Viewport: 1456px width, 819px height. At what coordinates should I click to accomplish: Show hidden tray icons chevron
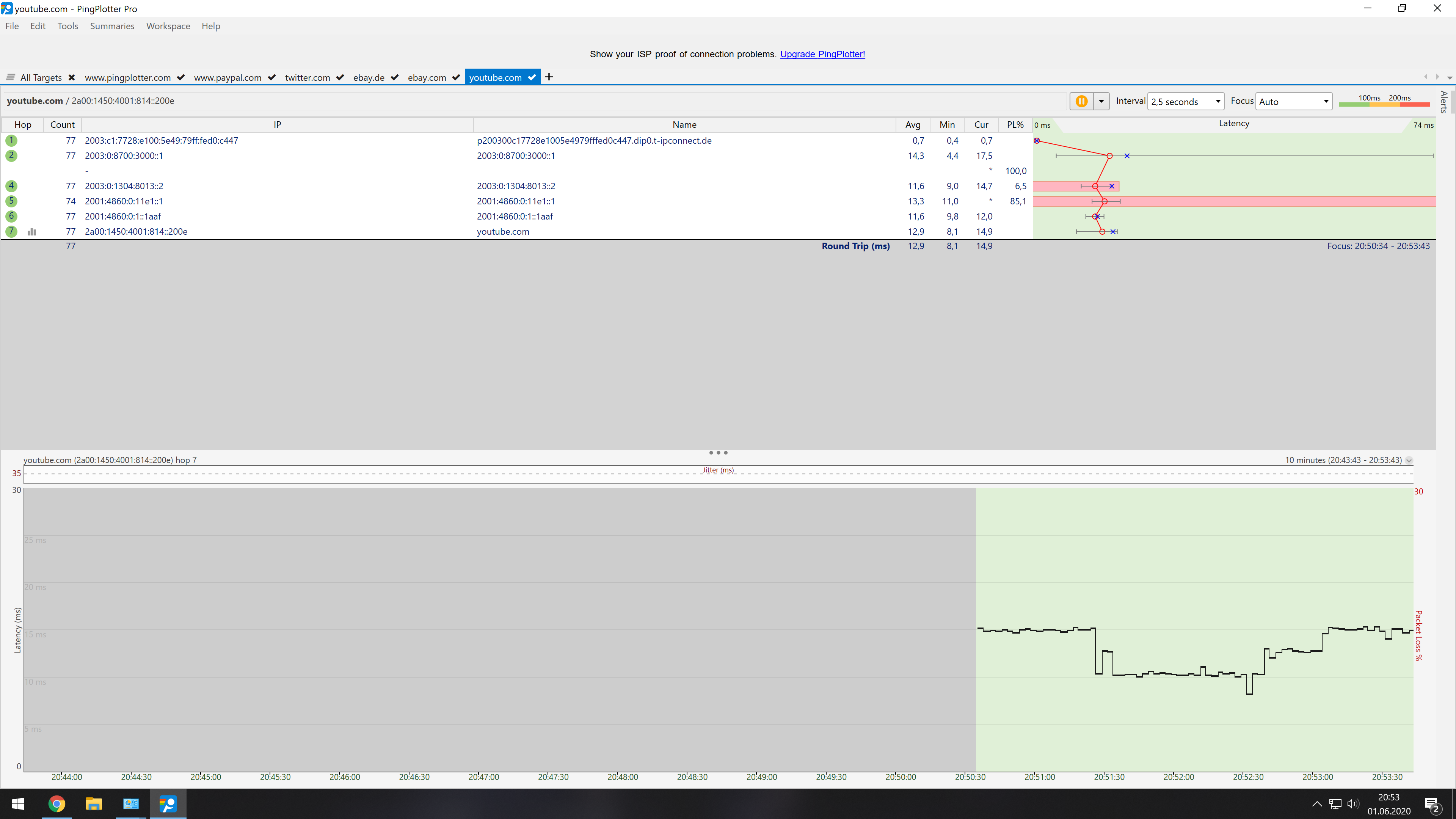1316,804
